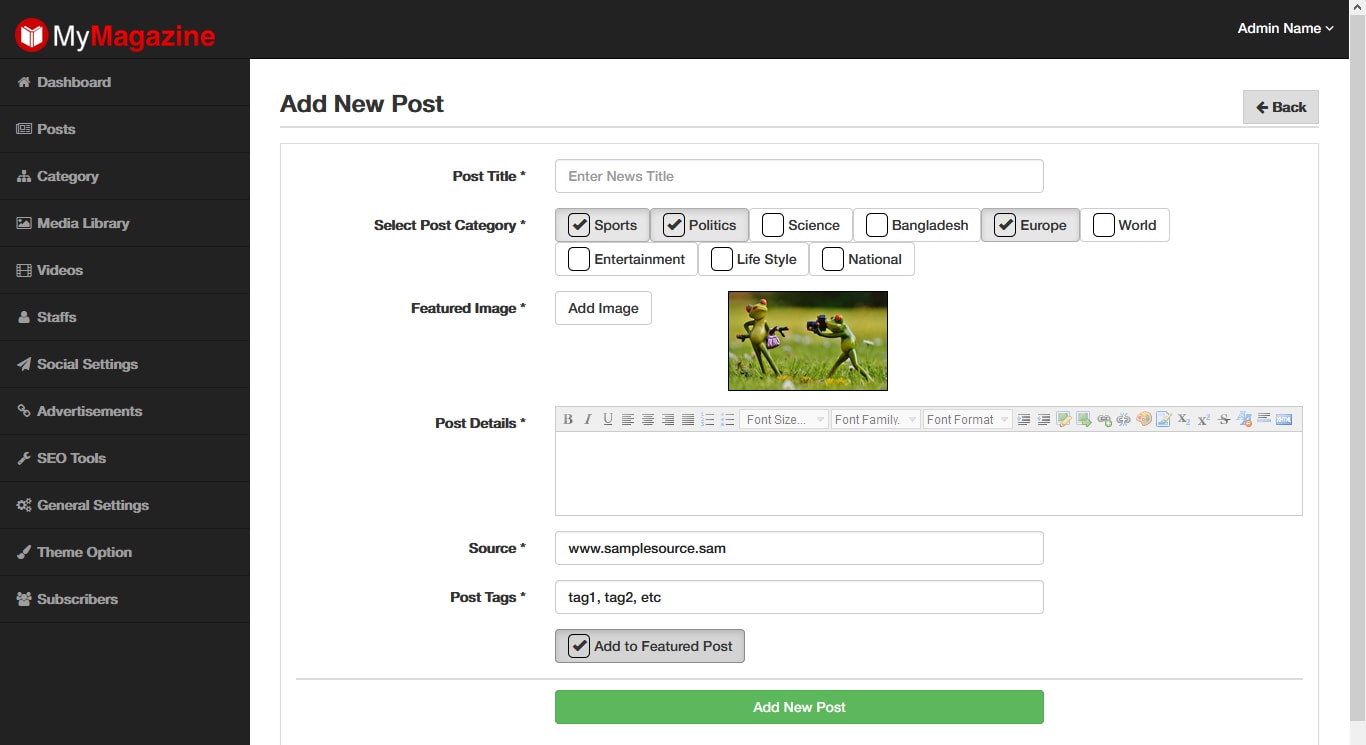Open the HTML source view icon

click(x=1285, y=419)
